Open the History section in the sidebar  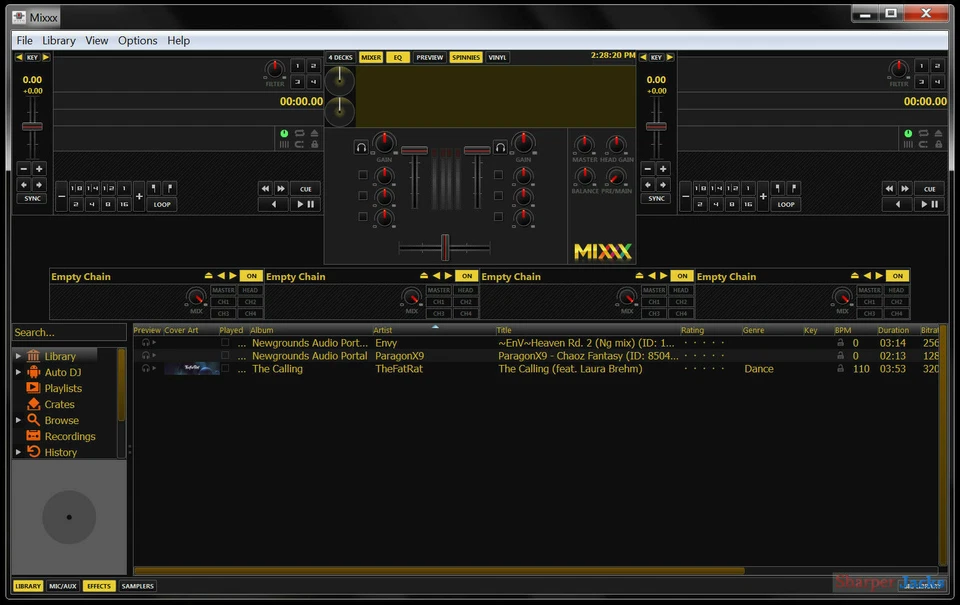click(x=59, y=452)
